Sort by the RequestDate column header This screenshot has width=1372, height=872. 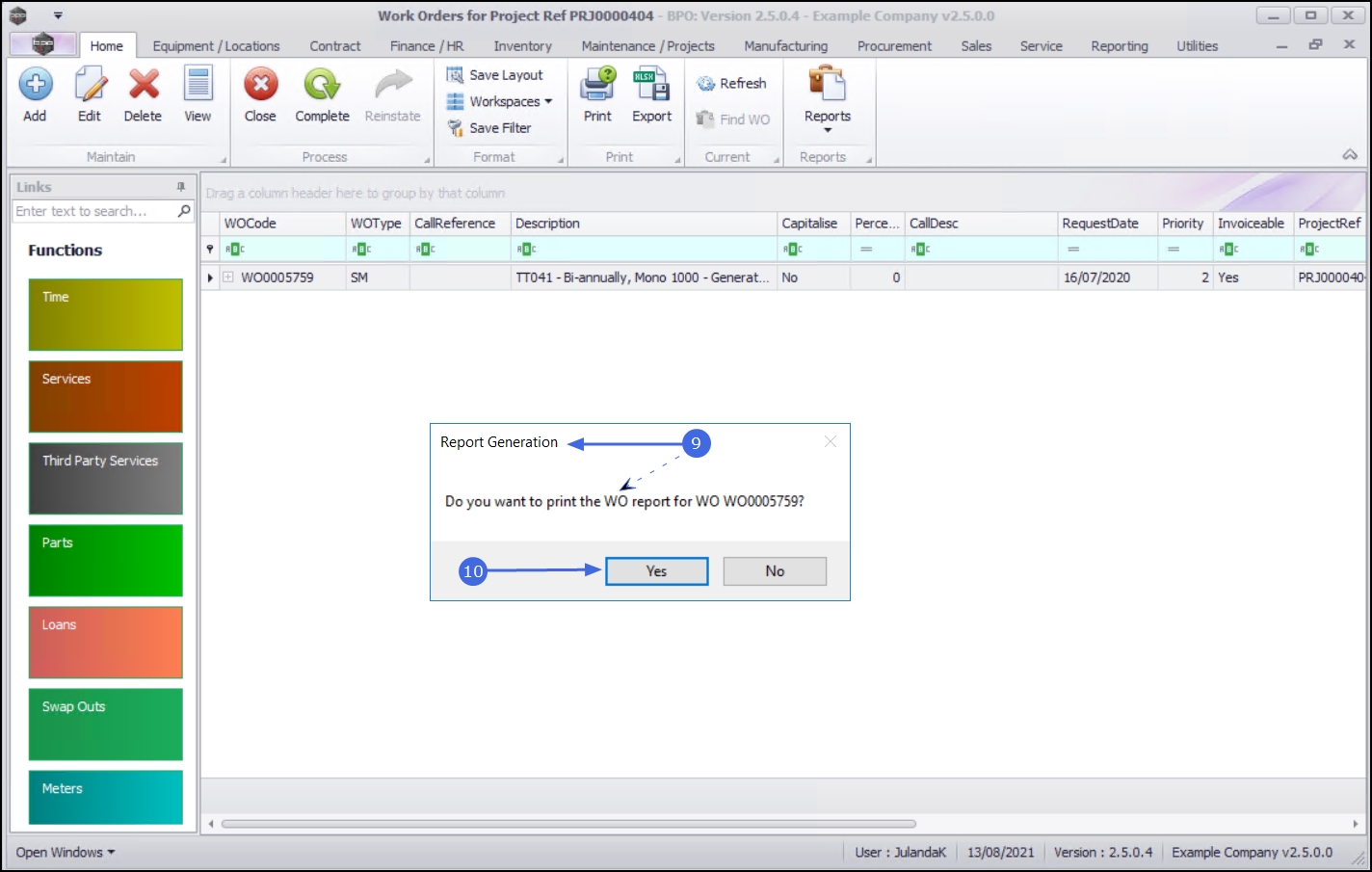(1107, 224)
